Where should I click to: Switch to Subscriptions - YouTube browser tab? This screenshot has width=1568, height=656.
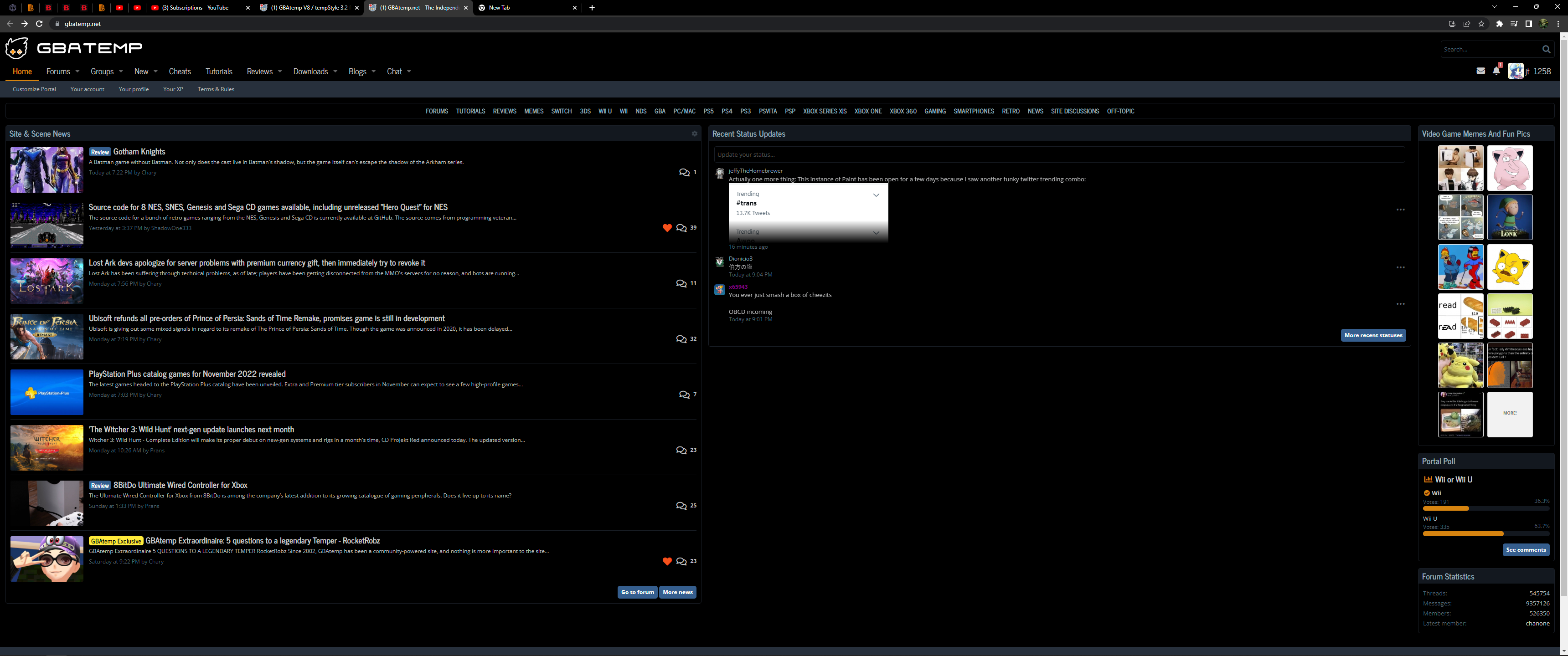coord(200,8)
